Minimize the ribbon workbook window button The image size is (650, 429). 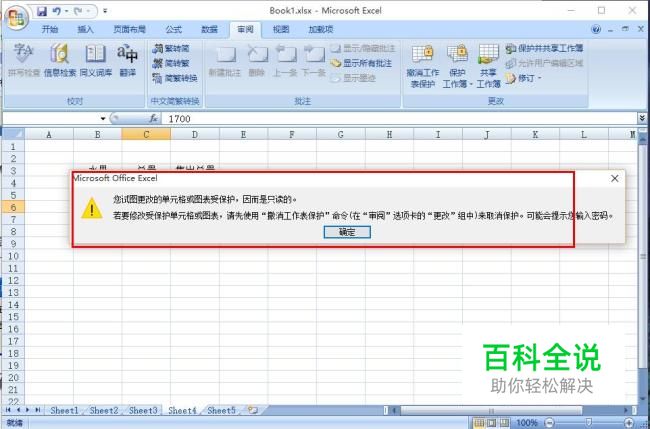610,29
